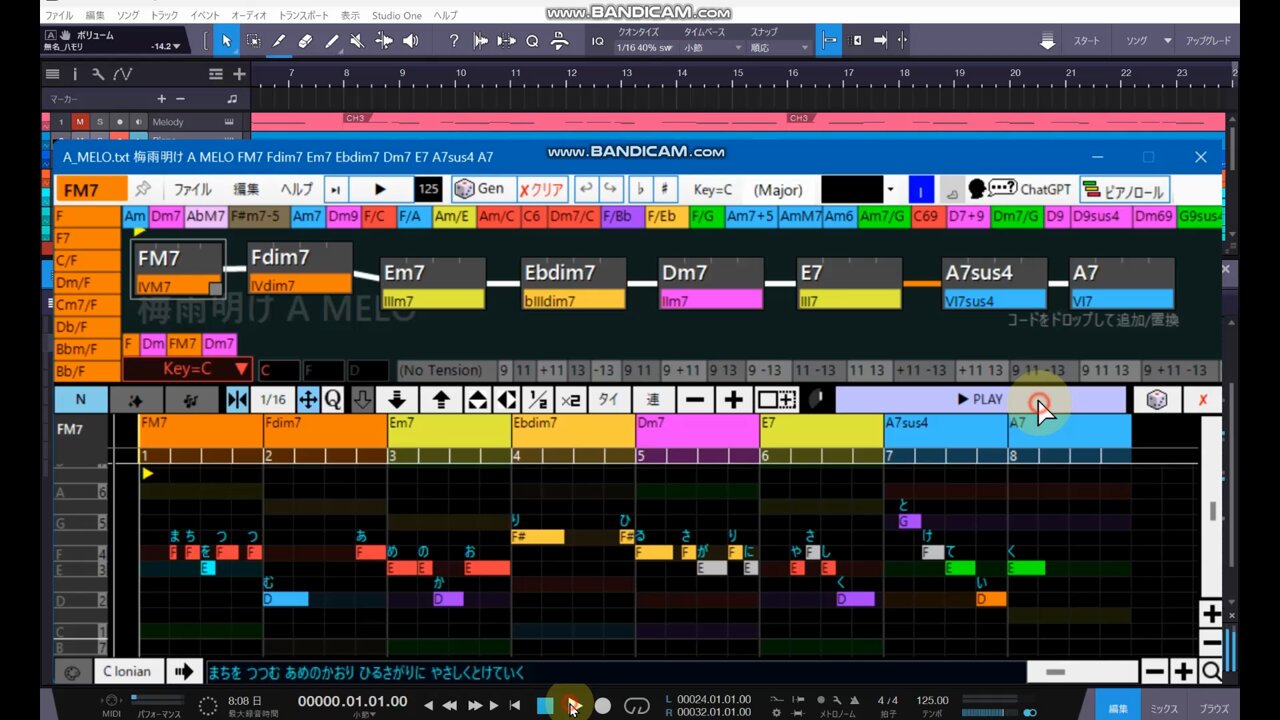Toggle the loop button in Studio One transport
The width and height of the screenshot is (1280, 720).
(637, 706)
